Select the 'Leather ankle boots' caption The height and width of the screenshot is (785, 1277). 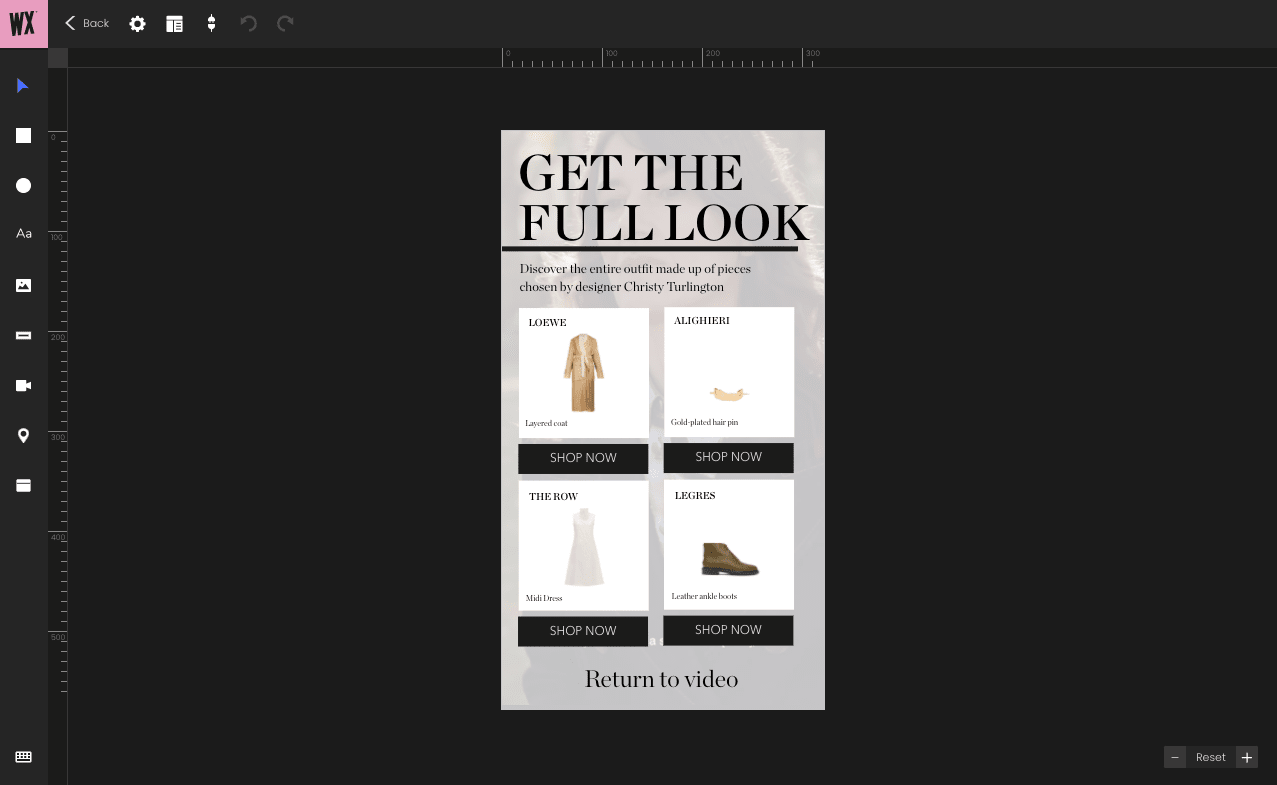(x=704, y=597)
